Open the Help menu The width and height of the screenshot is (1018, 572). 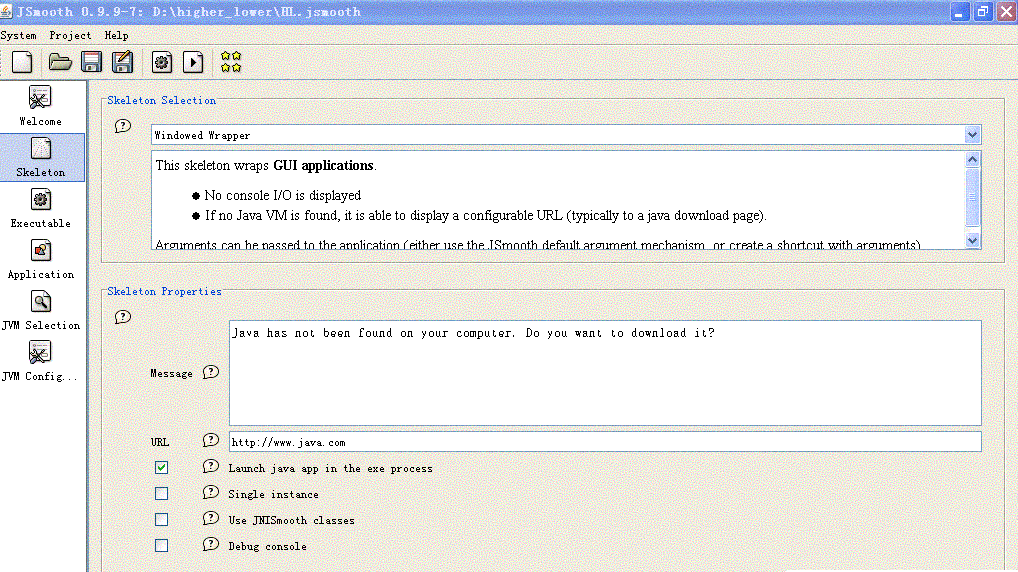point(117,35)
